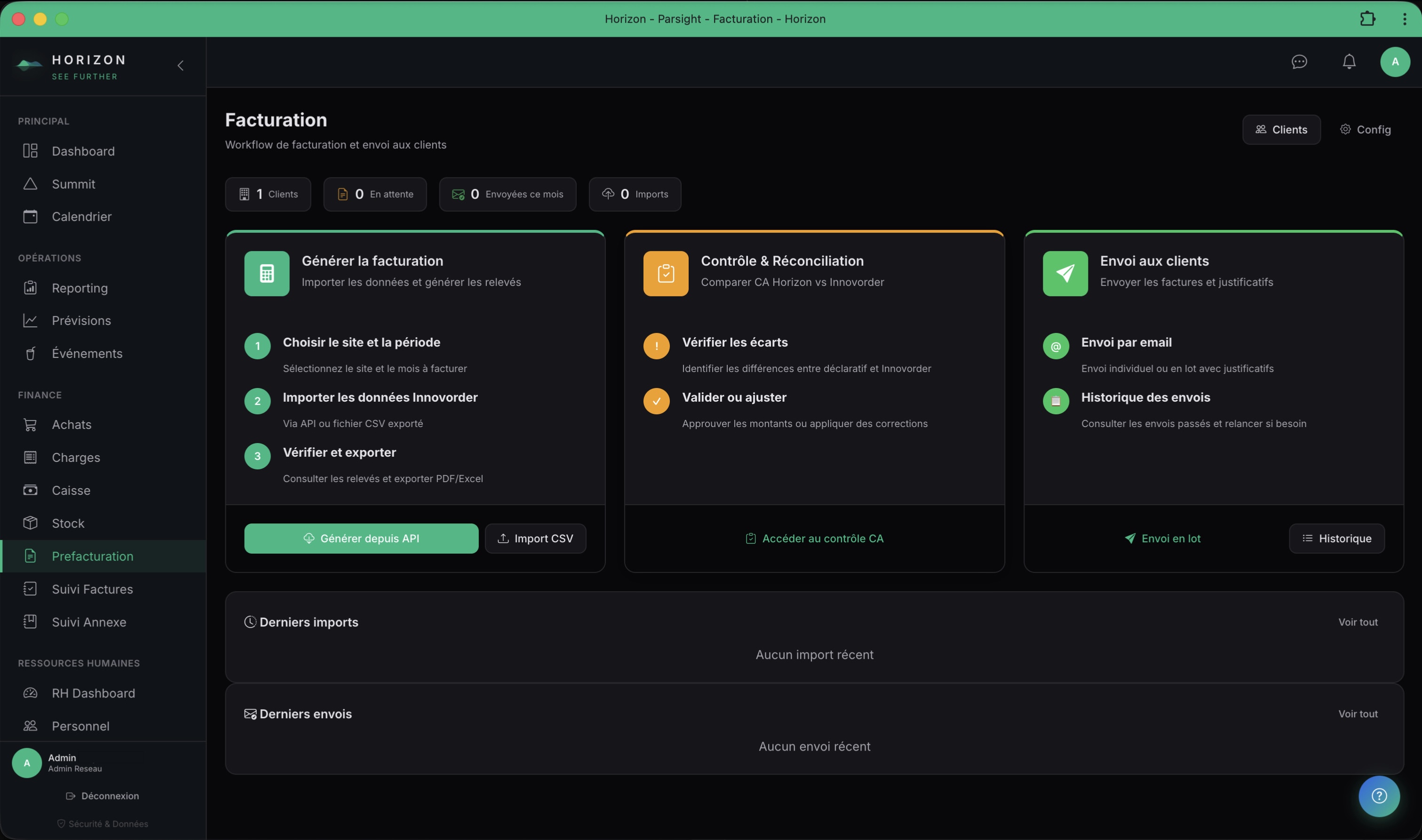Expand Derniers imports with Voir tout

tap(1358, 621)
